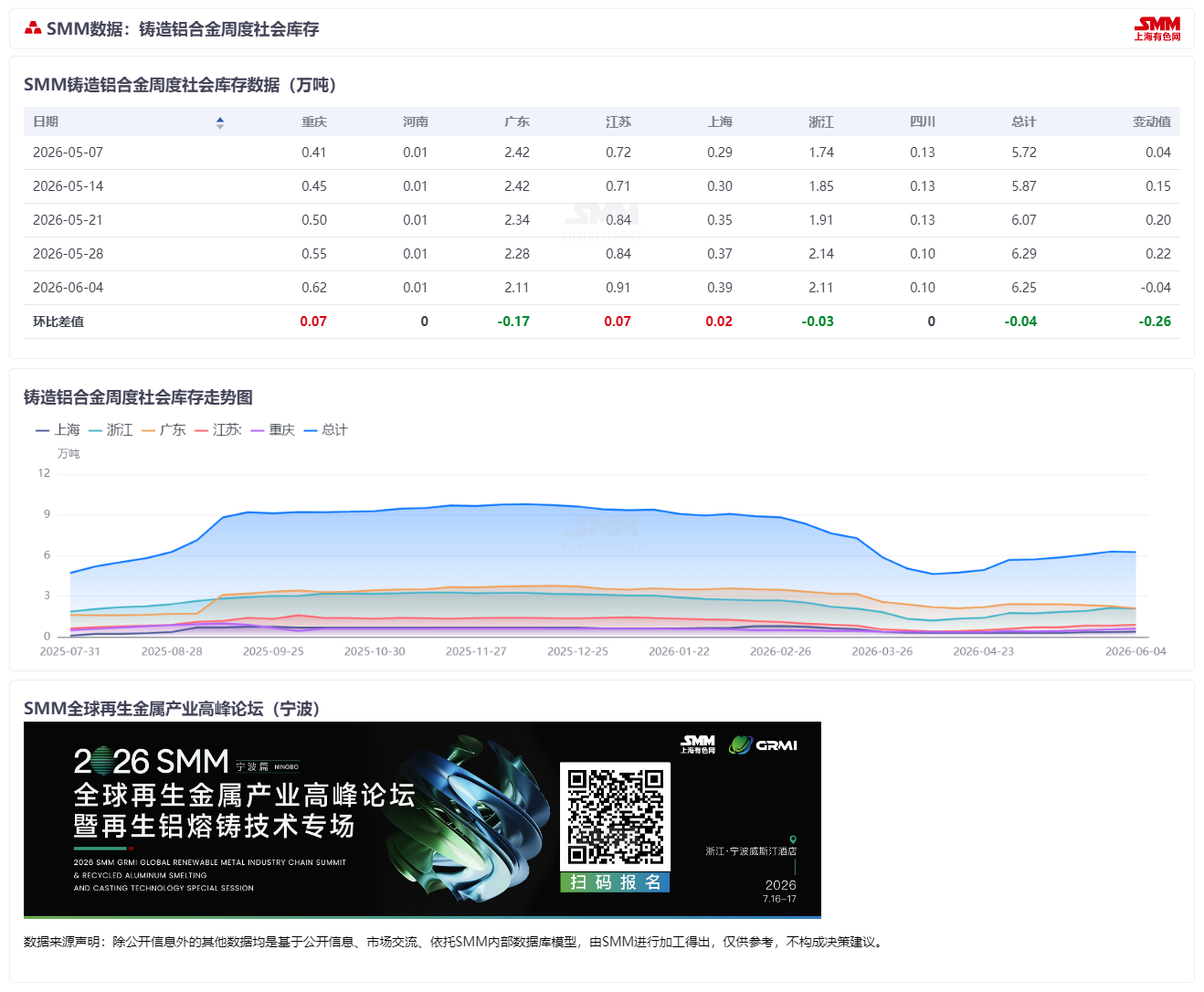Toggle the 总计 series in chart legend
Image resolution: width=1204 pixels, height=992 pixels.
click(x=326, y=429)
